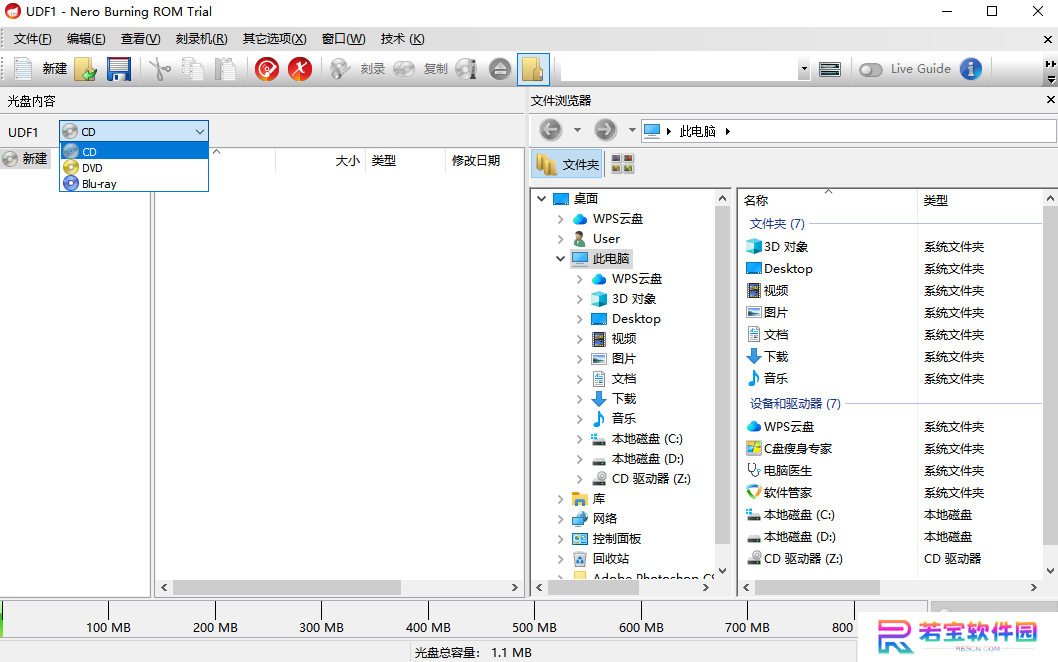Open the 查看(V) menu
The image size is (1058, 662).
coord(140,39)
